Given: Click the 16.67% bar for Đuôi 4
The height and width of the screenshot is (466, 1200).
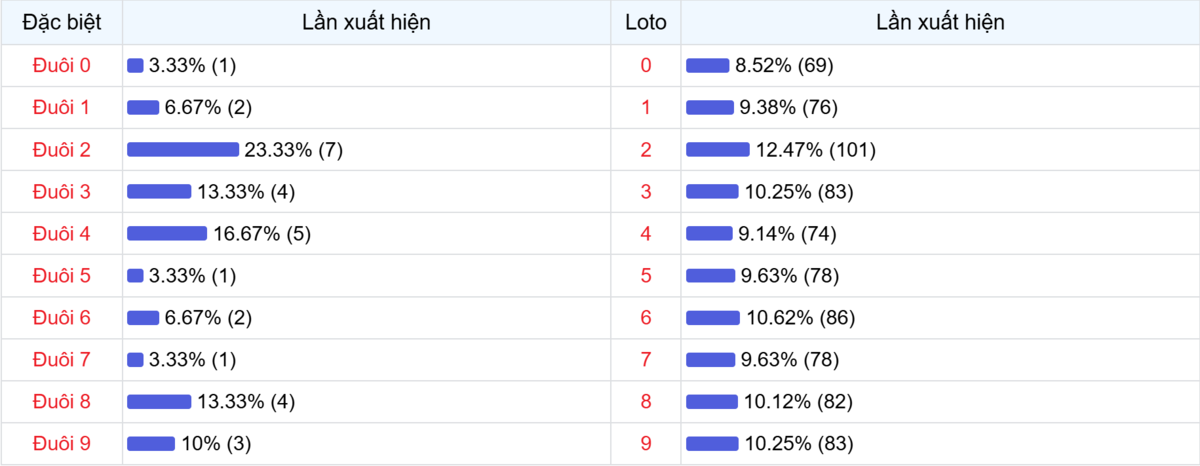Looking at the screenshot, I should [167, 234].
